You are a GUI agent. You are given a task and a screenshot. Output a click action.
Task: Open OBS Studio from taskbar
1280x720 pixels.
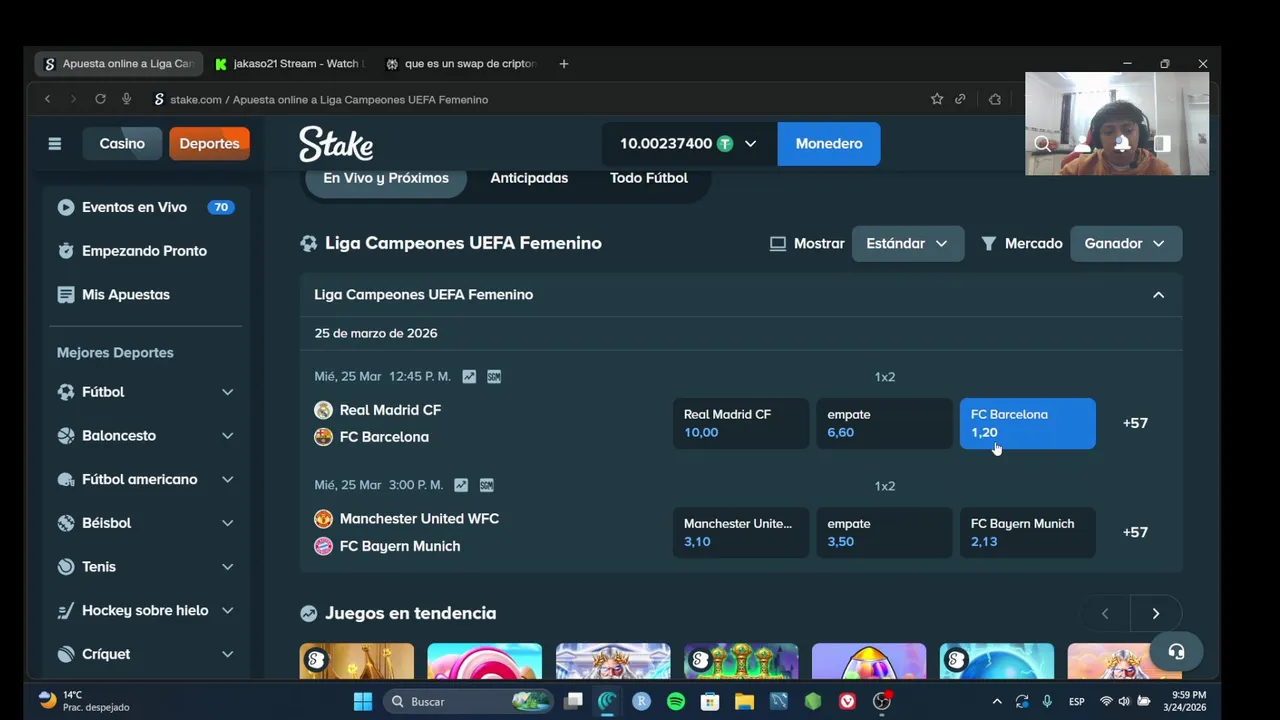pos(881,702)
